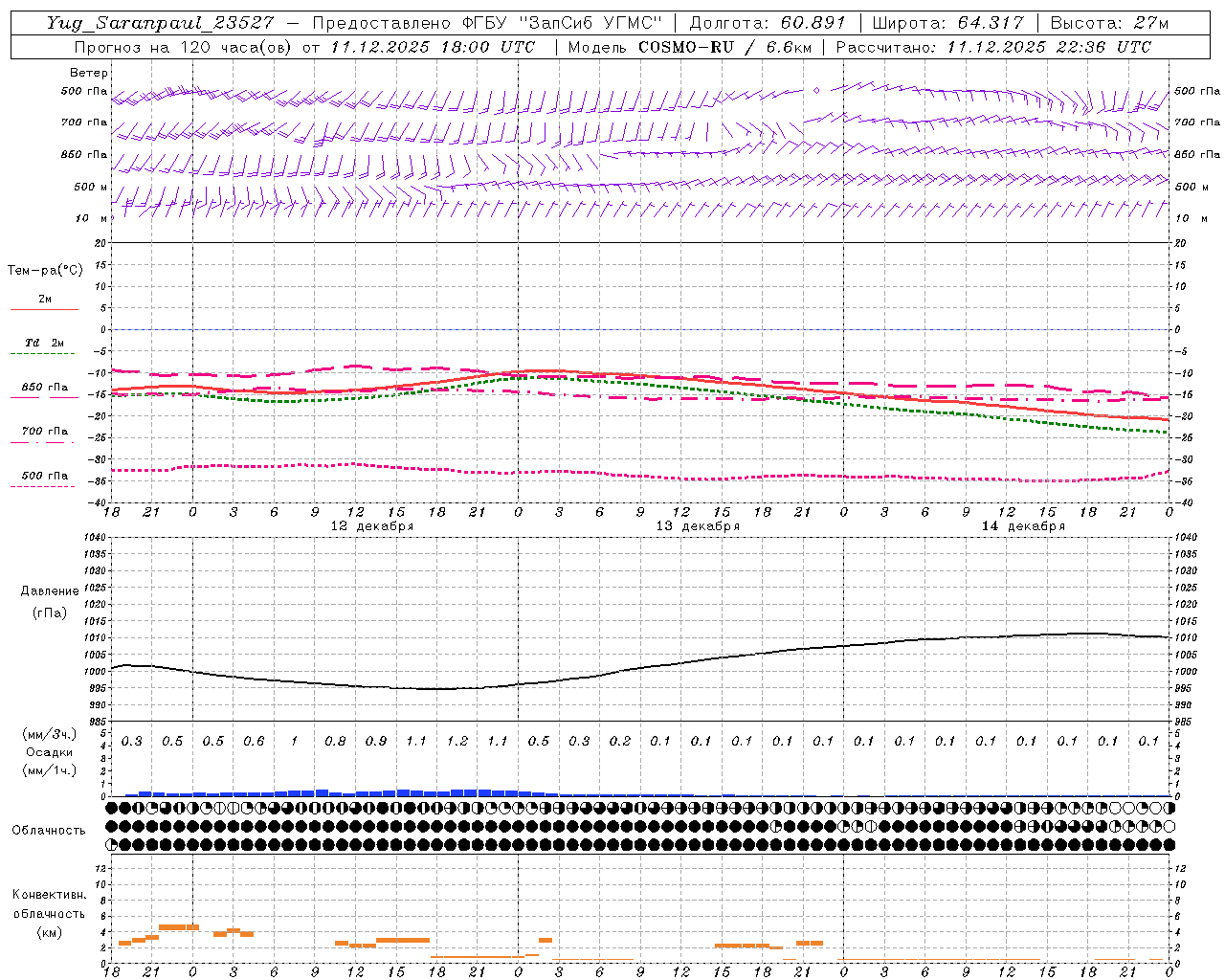The height and width of the screenshot is (980, 1225).
Task: Click the 'Td 2м' dew point legend entry
Action: coord(44,343)
